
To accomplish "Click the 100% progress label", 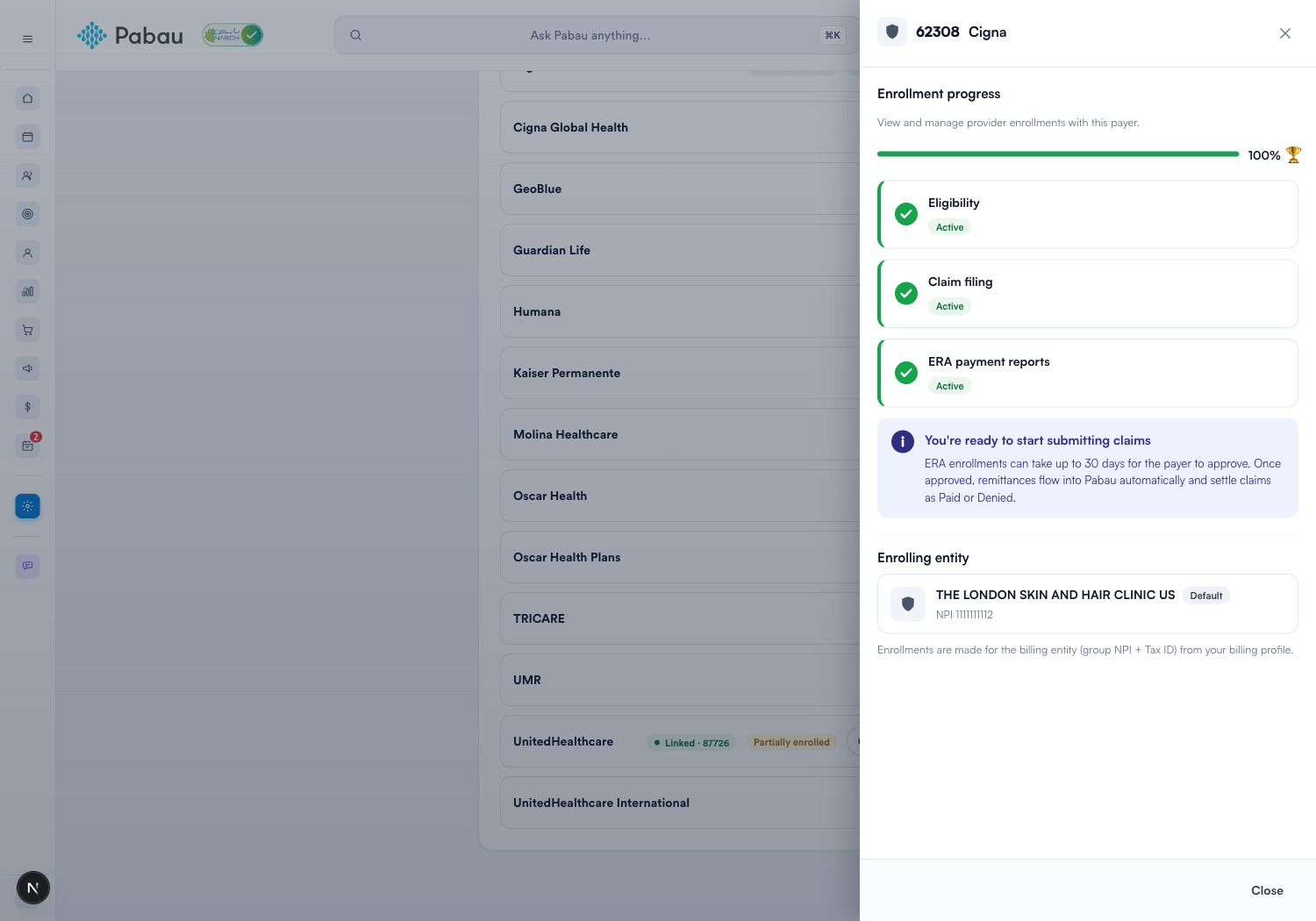I will click(1264, 155).
